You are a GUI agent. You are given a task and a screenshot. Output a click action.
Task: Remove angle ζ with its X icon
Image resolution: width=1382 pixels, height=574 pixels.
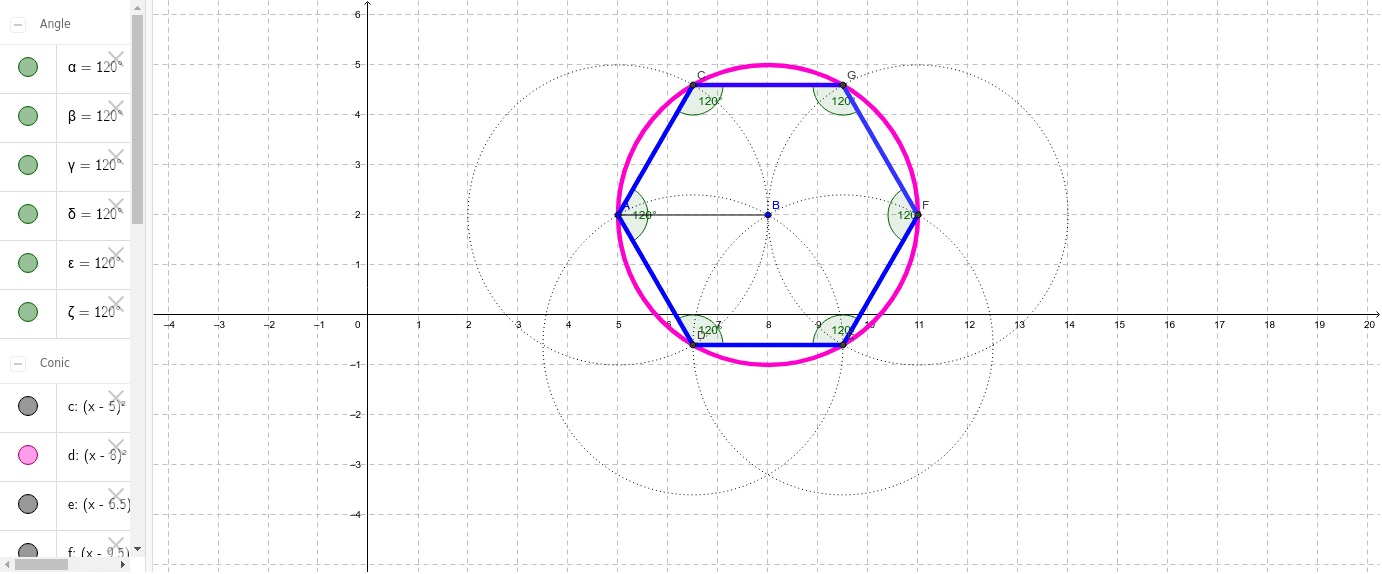point(116,304)
